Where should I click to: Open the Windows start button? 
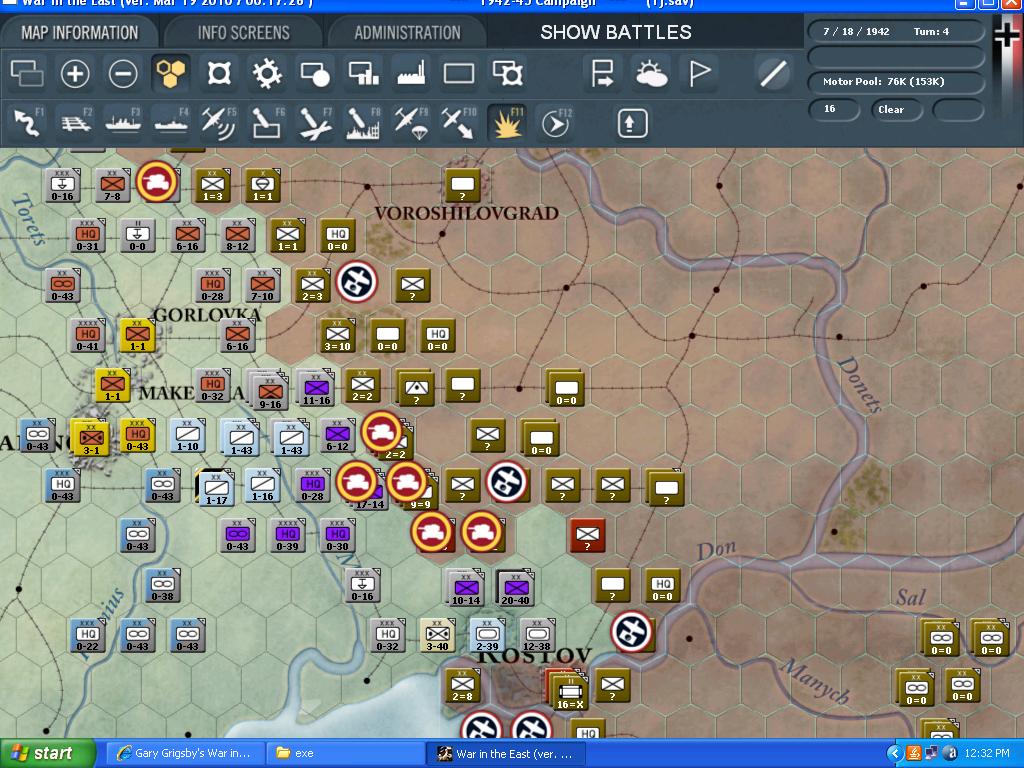click(x=48, y=754)
